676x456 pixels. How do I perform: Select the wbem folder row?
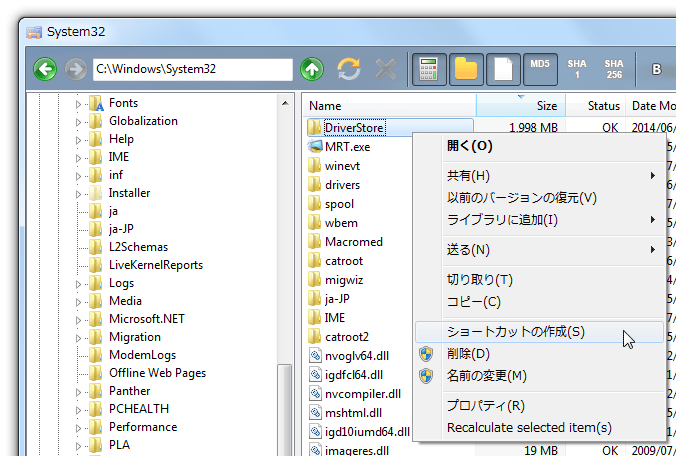(333, 223)
